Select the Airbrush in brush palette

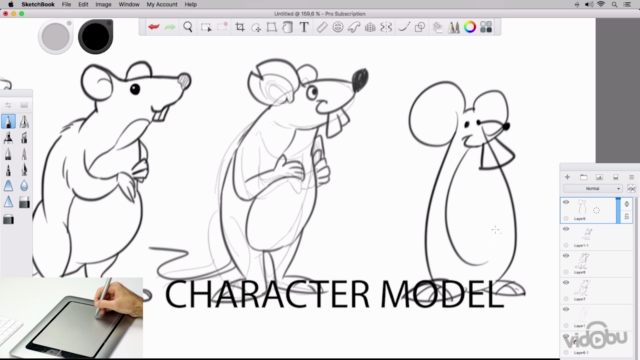click(x=24, y=122)
